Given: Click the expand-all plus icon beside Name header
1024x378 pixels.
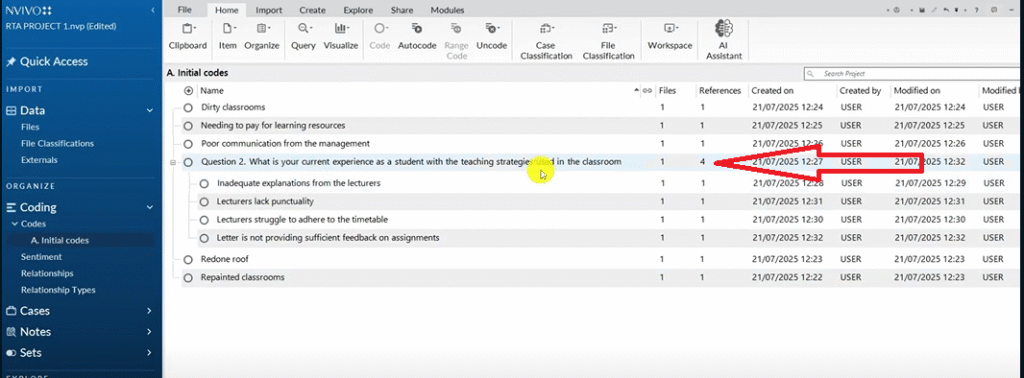Looking at the screenshot, I should tap(189, 91).
